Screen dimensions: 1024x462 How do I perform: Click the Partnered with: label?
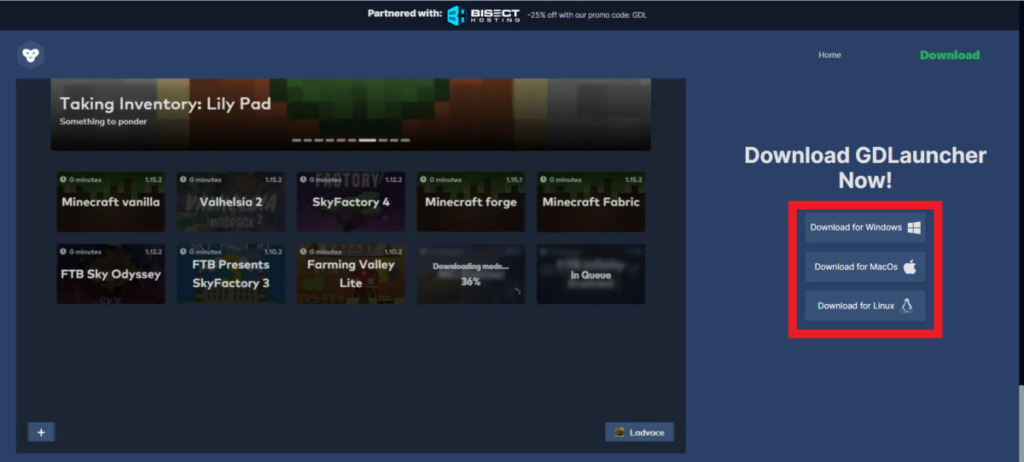coord(405,14)
